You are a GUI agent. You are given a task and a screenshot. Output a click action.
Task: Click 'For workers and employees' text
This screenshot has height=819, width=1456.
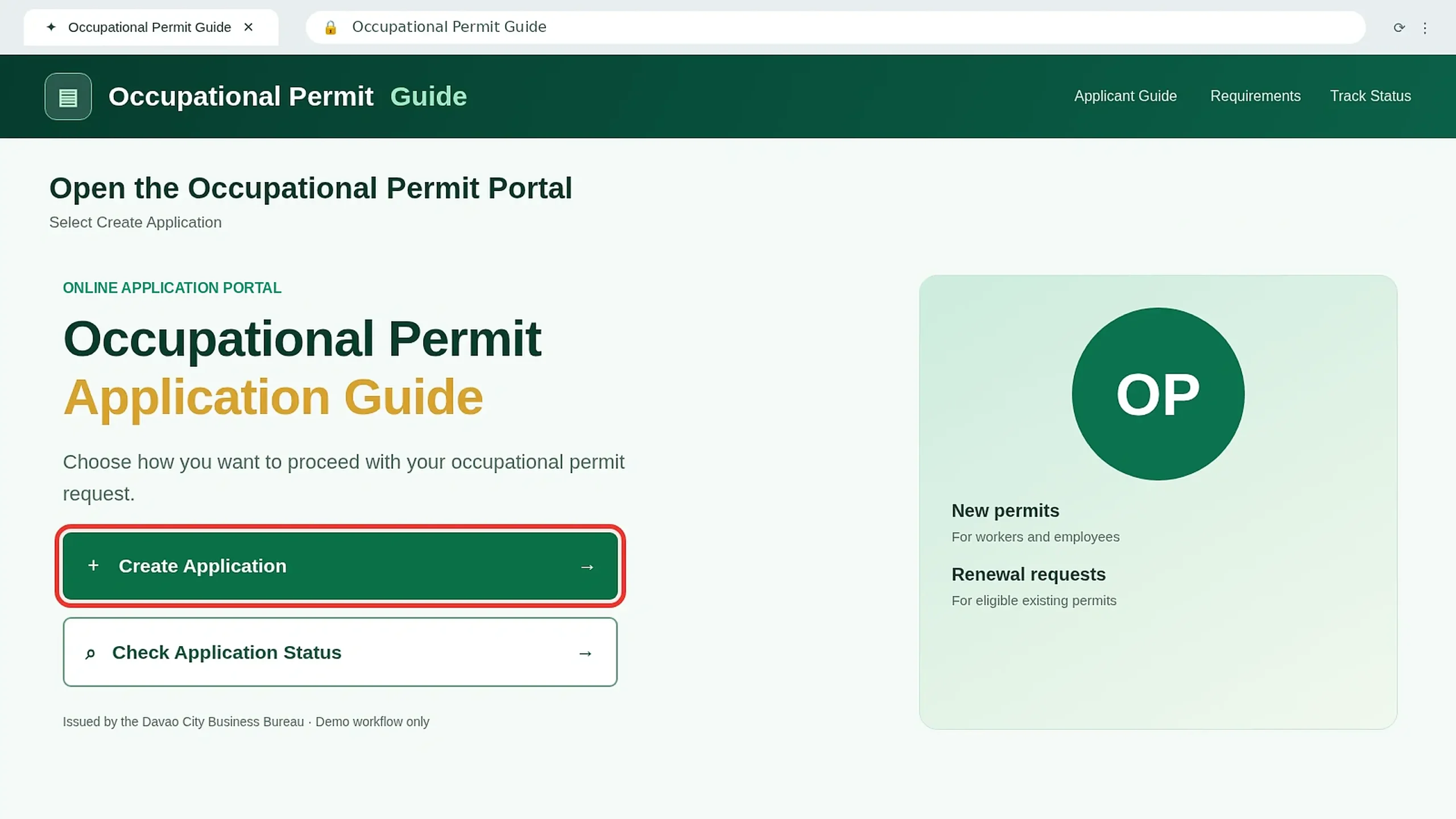point(1035,537)
